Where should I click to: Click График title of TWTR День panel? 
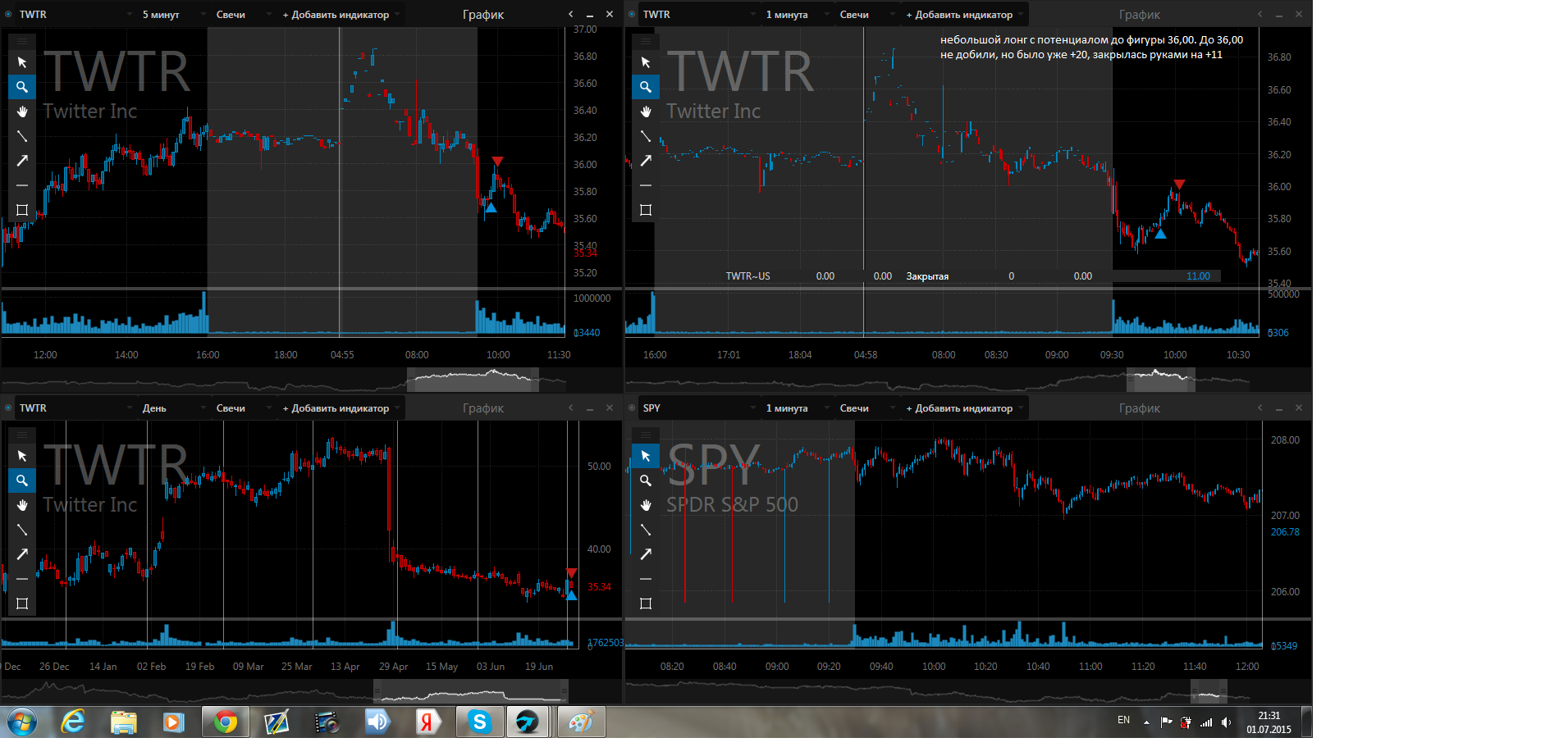coord(483,408)
